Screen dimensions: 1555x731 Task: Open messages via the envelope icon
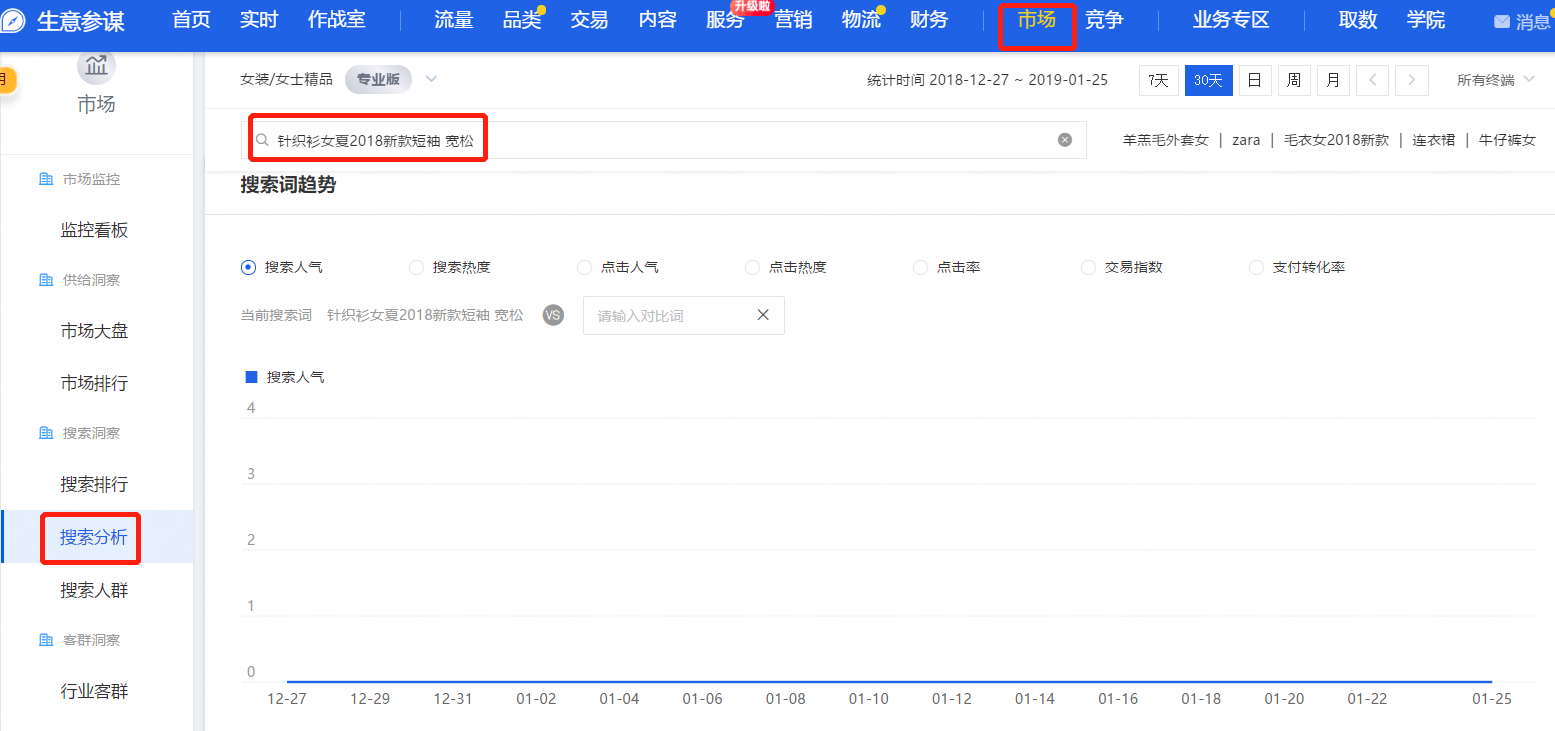click(1502, 21)
